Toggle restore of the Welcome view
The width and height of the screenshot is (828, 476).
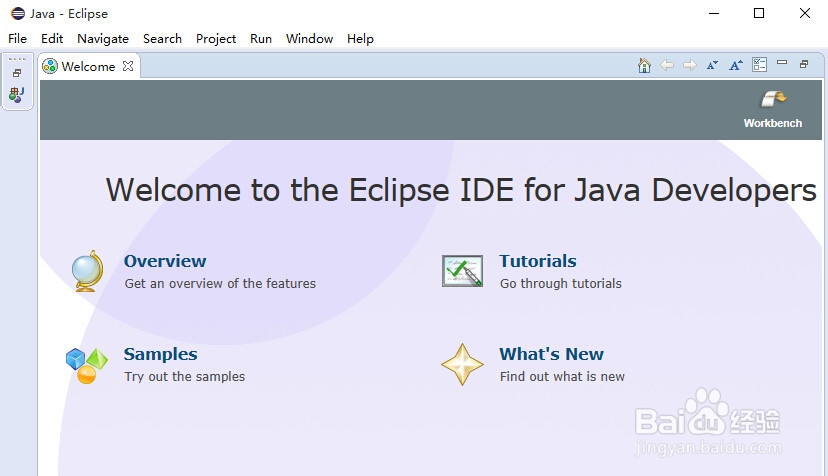[804, 64]
